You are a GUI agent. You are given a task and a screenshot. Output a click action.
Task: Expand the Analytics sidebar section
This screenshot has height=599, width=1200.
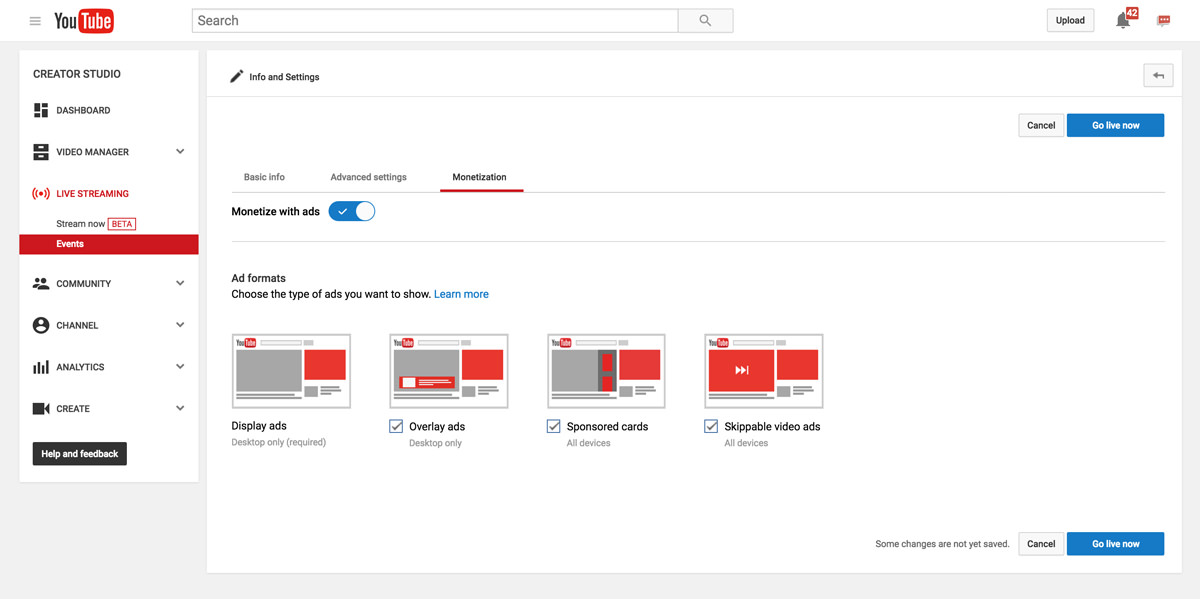(x=180, y=367)
